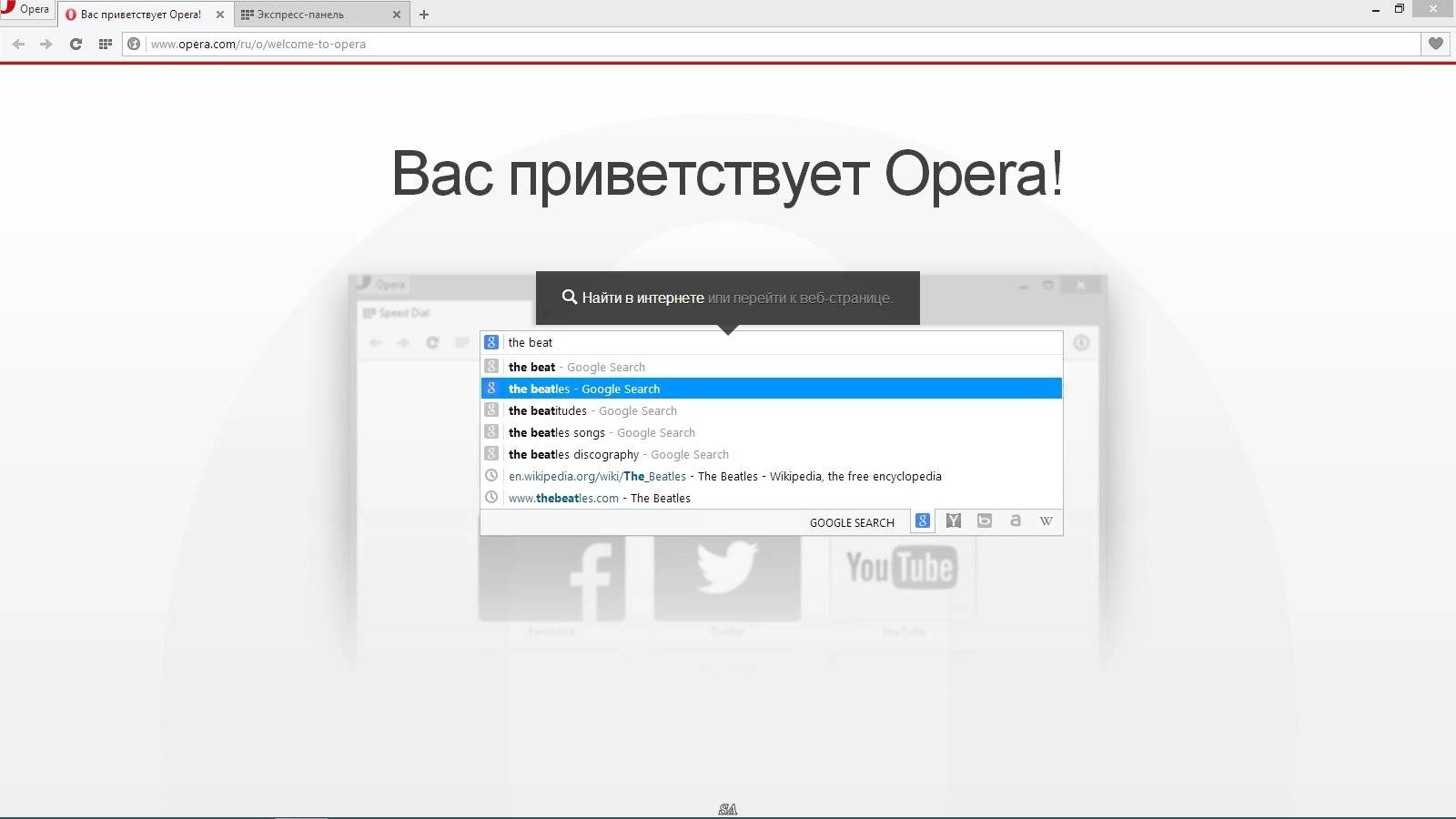Click the YouTube speed dial thumbnail
Screen dimensions: 1456x819
point(902,579)
